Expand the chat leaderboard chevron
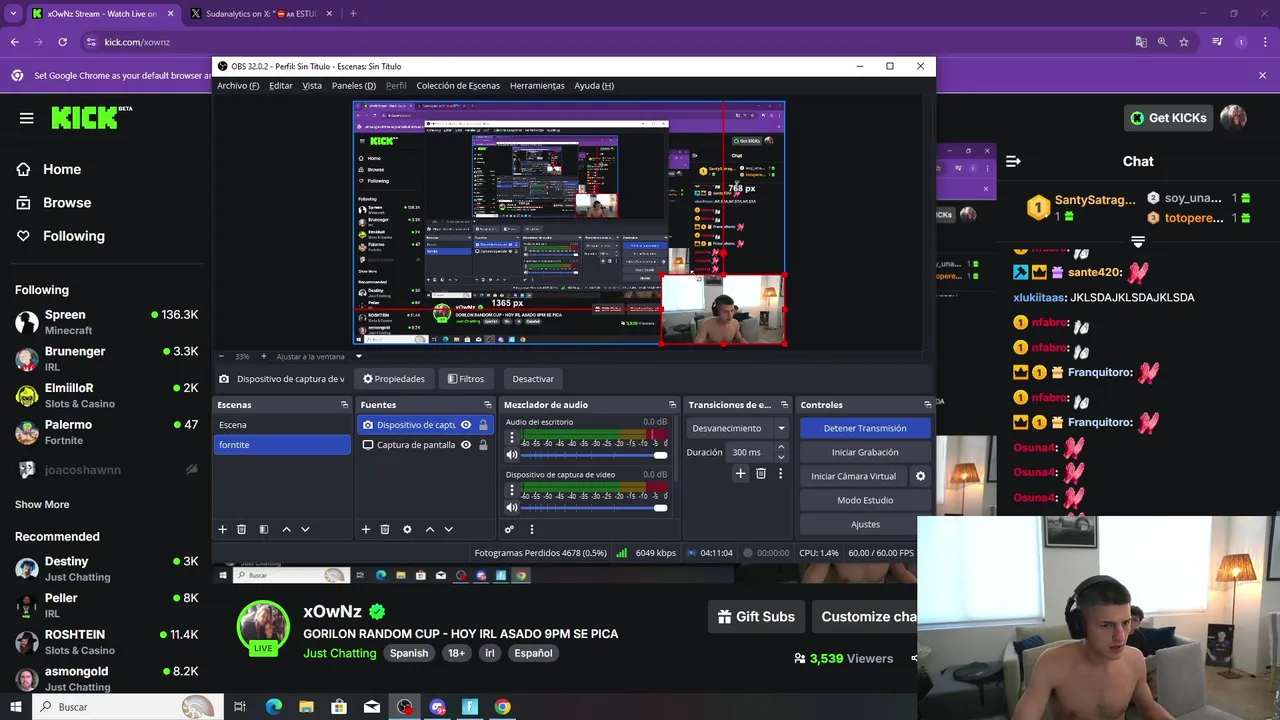Screen dimensions: 1280x720 point(1138,241)
